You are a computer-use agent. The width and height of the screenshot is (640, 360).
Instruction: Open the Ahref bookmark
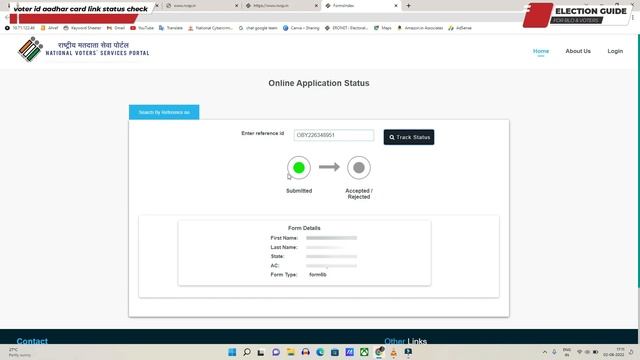point(49,28)
